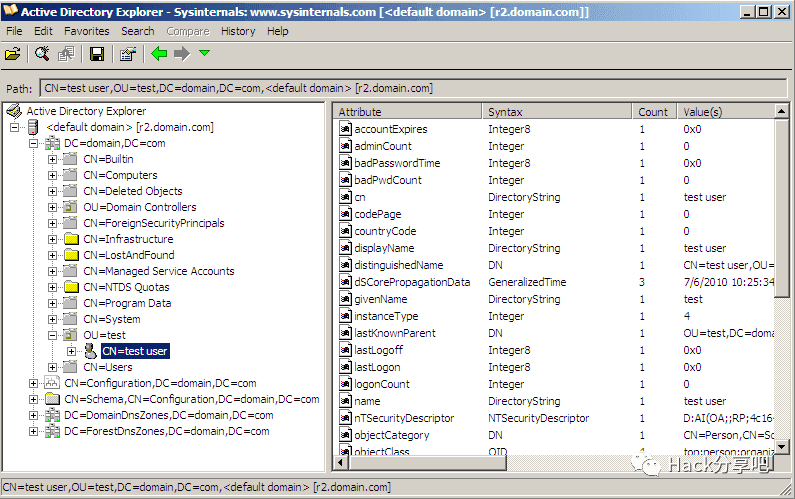Click the Active Directory Explorer root tree icon

[14, 111]
